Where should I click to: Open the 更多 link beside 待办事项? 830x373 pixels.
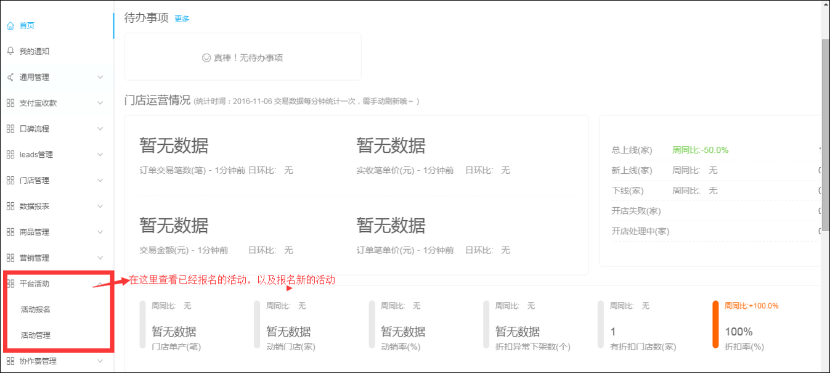coord(182,19)
